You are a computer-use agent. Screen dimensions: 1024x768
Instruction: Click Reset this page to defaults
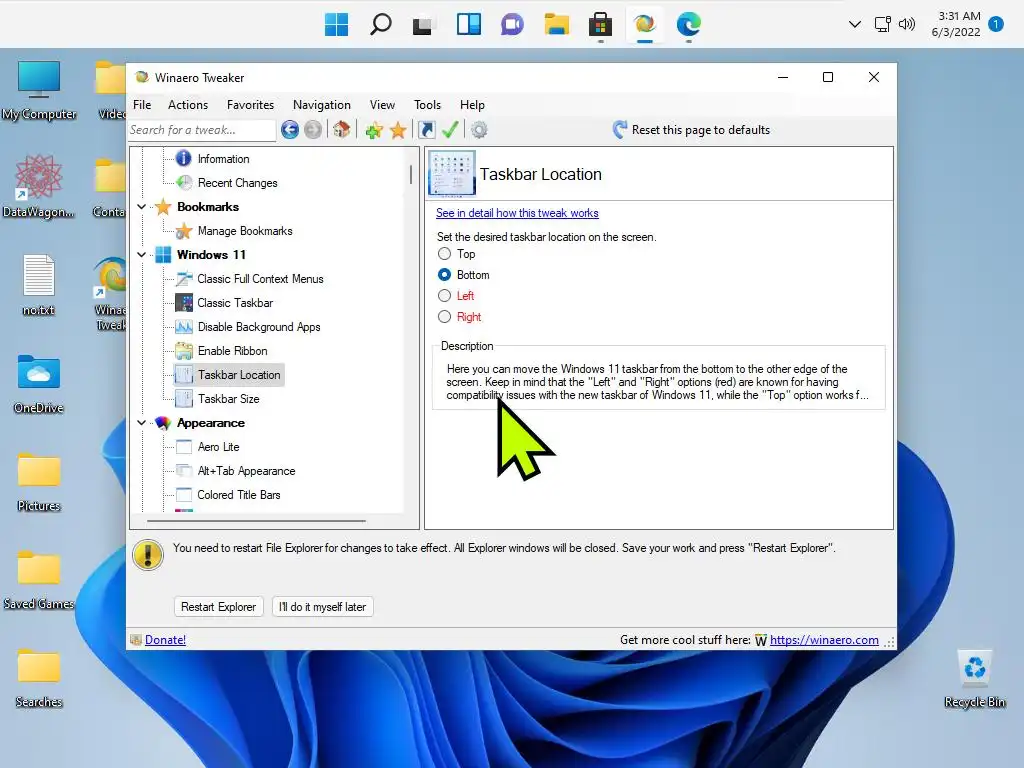point(701,130)
